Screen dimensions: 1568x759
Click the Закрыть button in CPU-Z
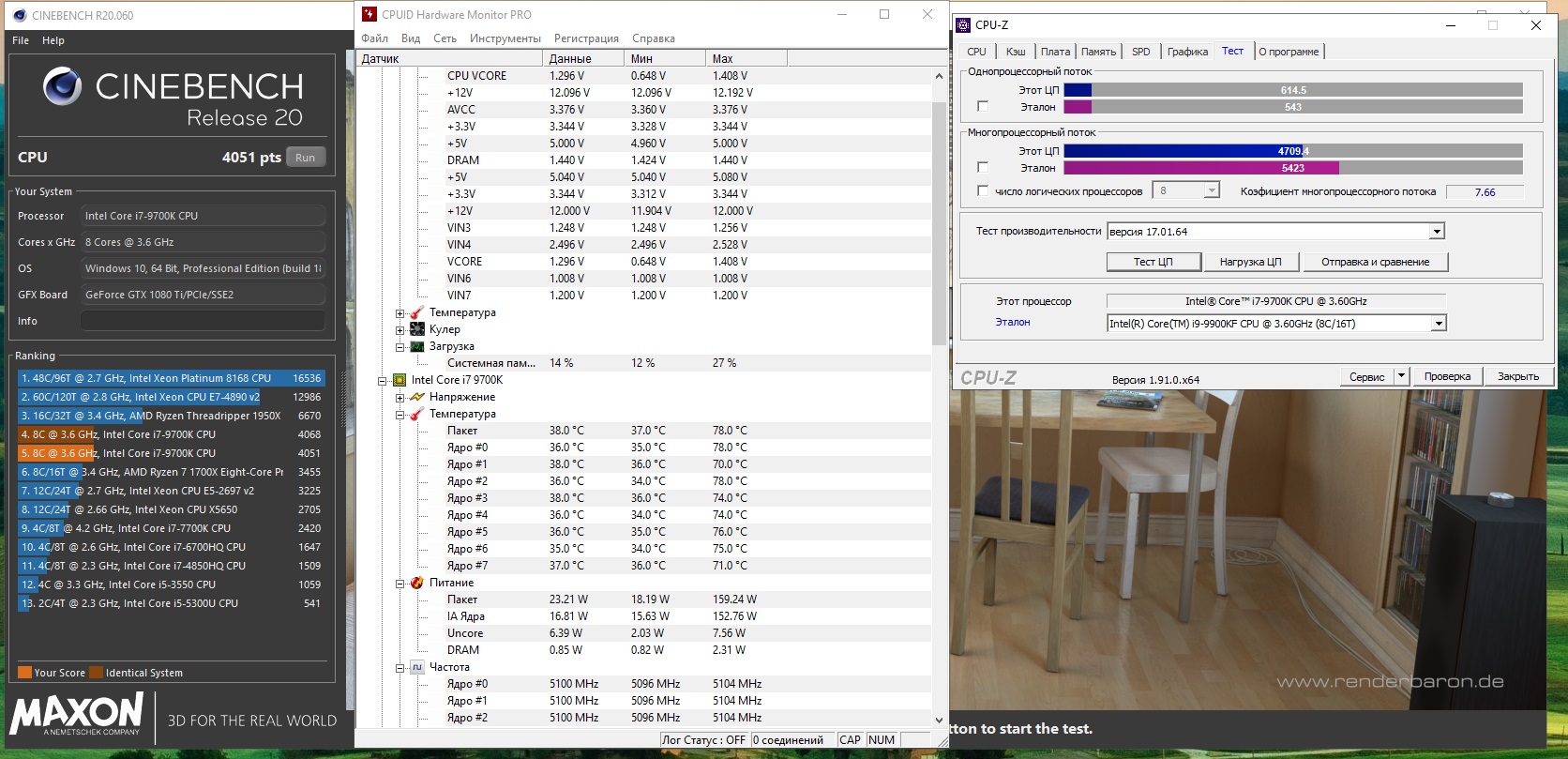point(1517,376)
